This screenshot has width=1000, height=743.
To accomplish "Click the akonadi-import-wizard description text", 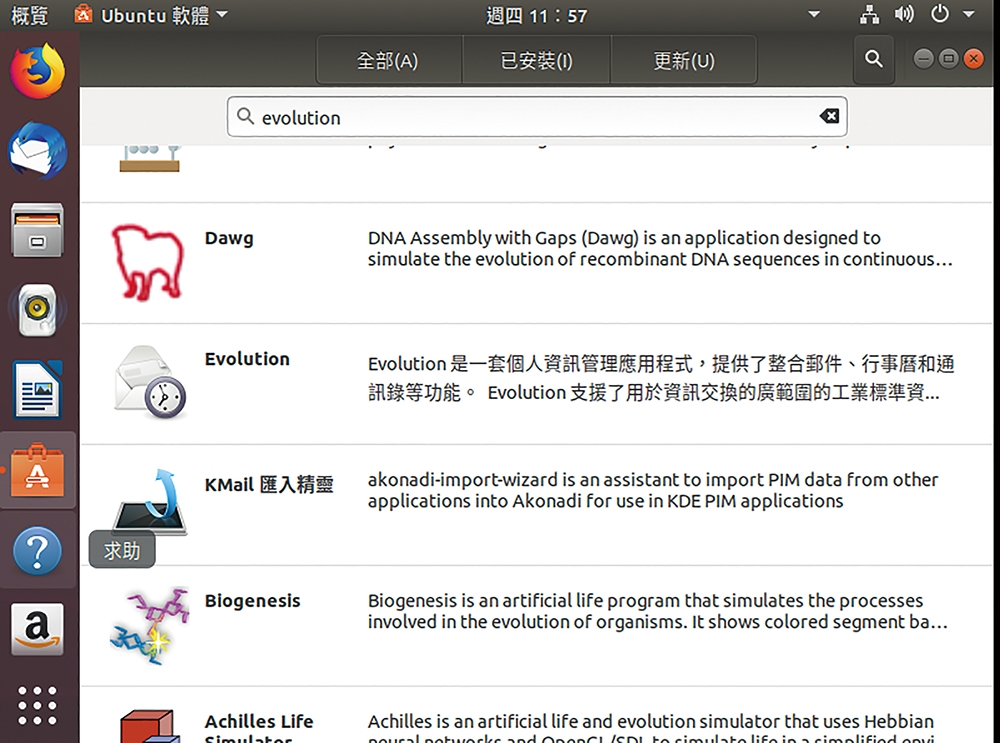I will [652, 490].
